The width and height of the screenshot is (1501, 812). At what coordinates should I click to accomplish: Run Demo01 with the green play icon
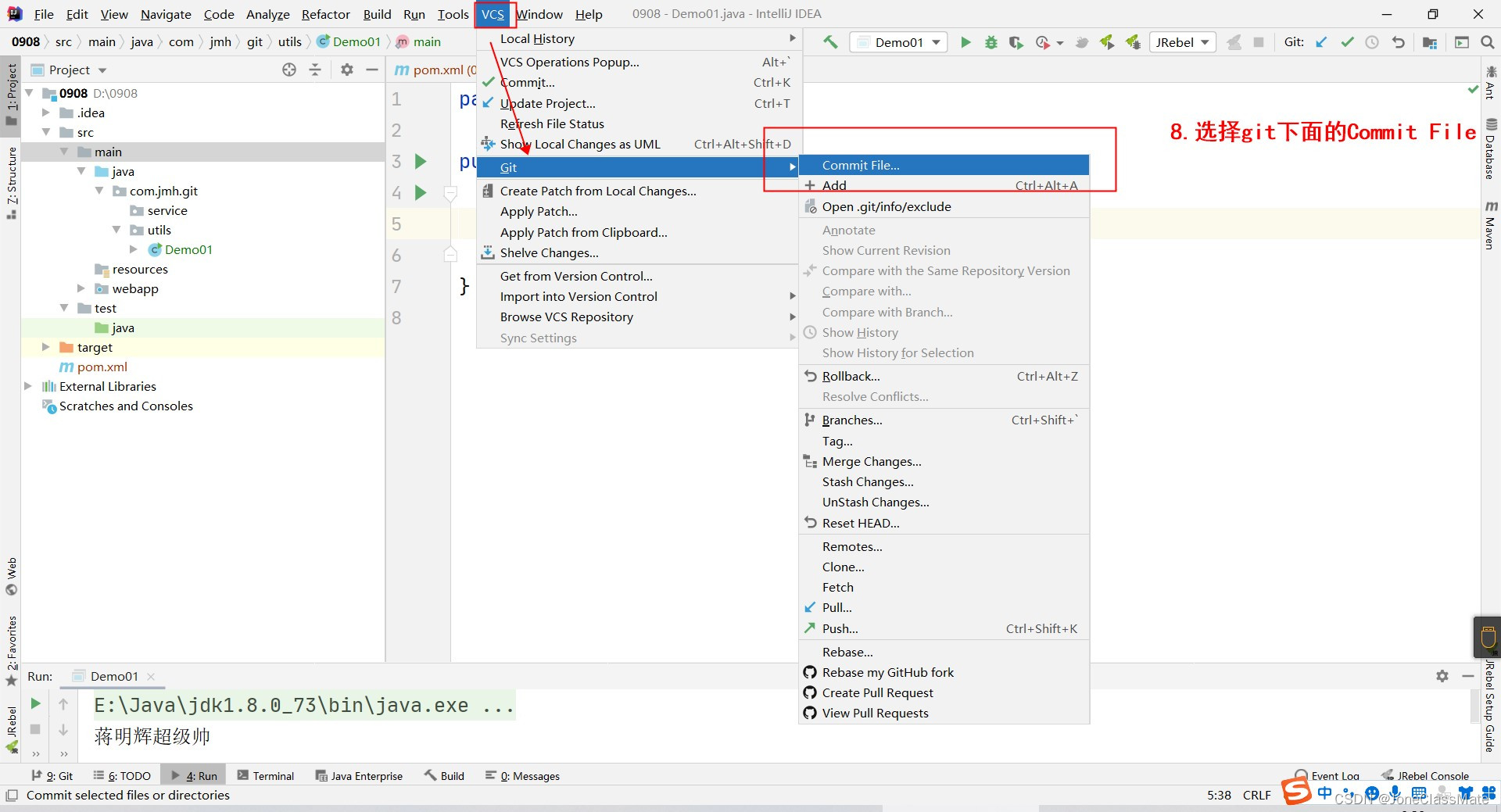(x=965, y=42)
